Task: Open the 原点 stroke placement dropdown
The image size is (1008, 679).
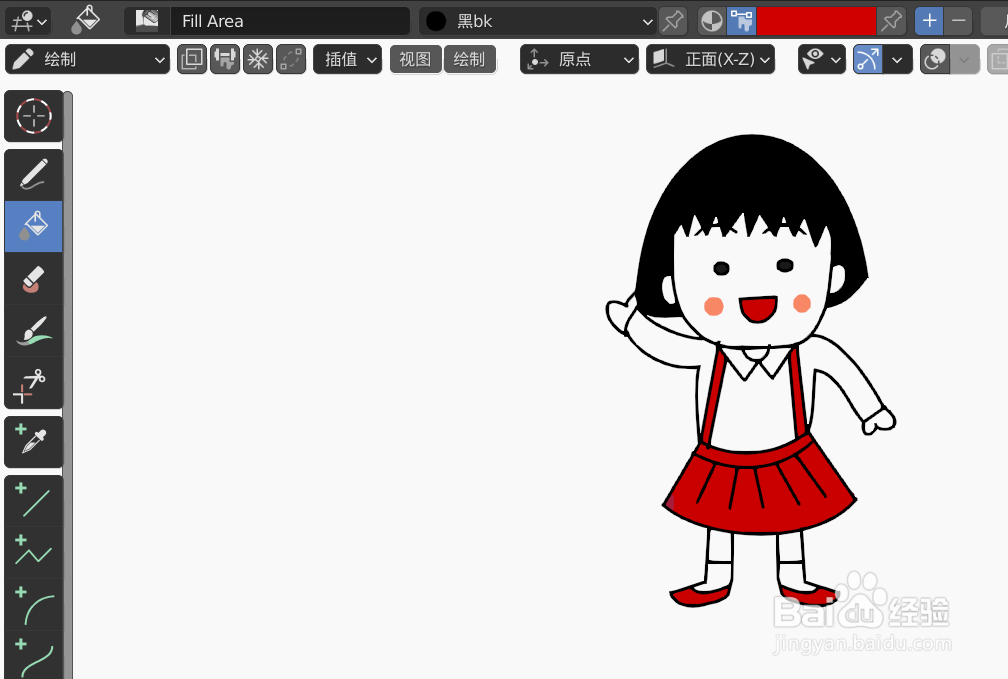Action: point(579,59)
